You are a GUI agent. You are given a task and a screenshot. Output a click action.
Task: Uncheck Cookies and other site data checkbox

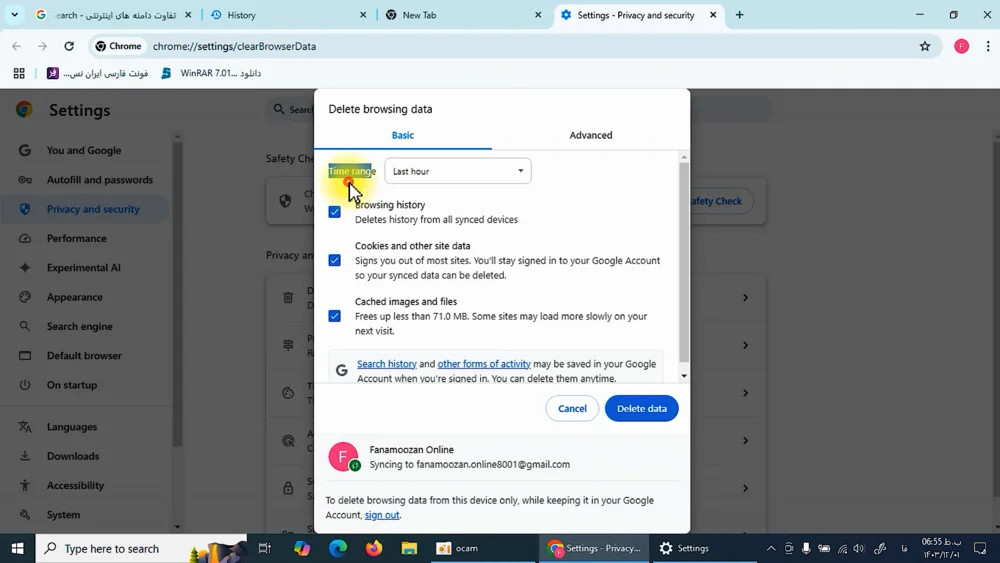[334, 260]
